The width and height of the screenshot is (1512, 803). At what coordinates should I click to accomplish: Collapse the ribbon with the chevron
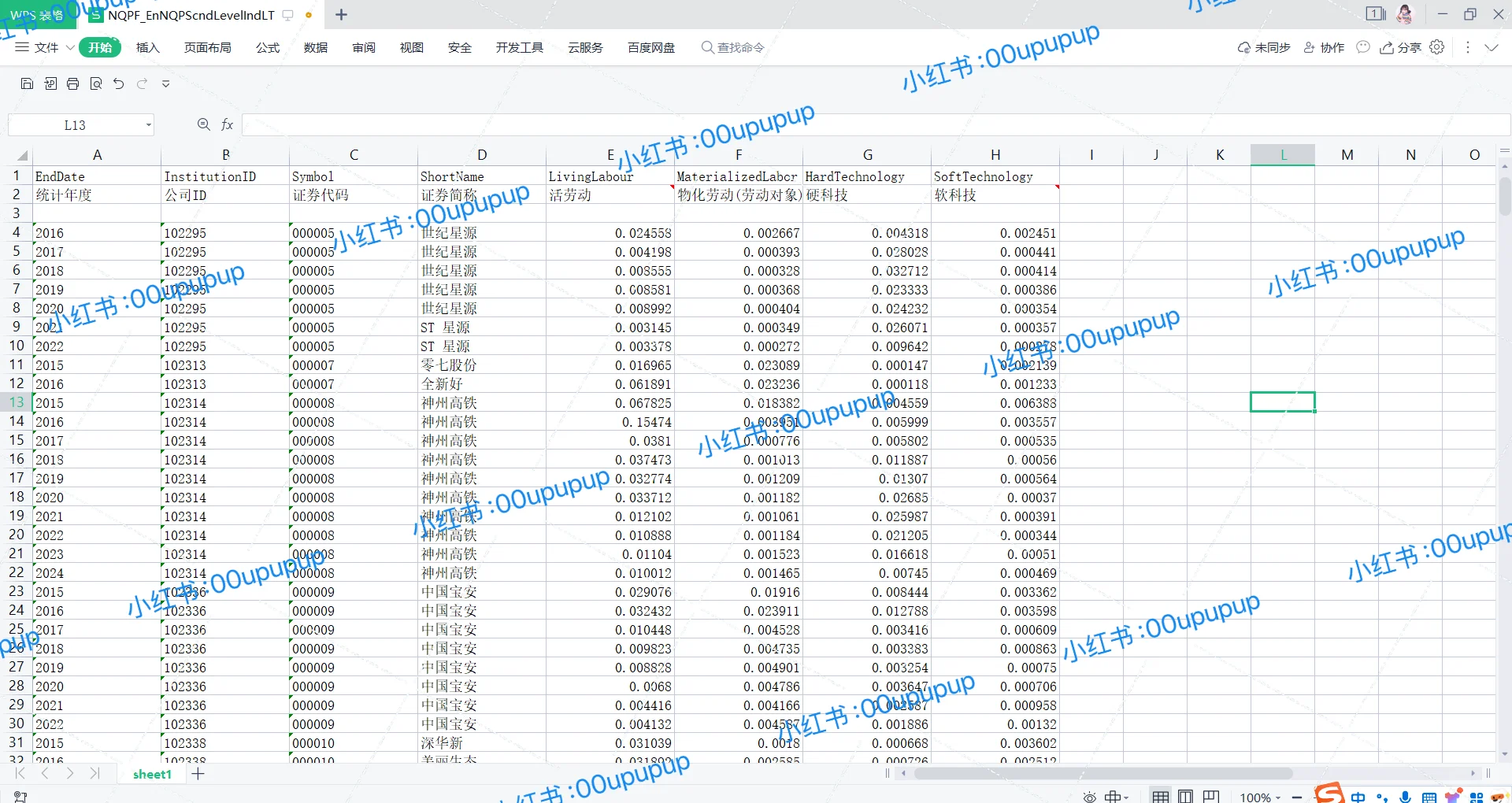pos(1492,47)
